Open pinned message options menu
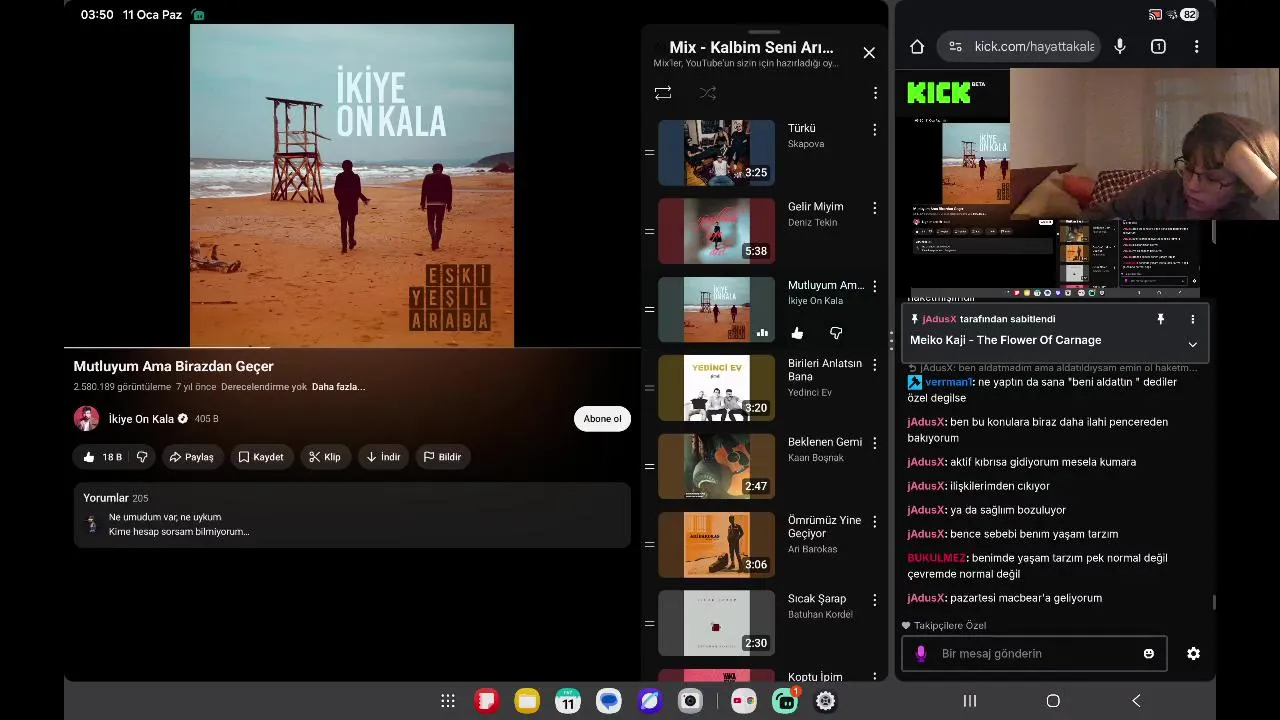The width and height of the screenshot is (1280, 720). click(1192, 319)
